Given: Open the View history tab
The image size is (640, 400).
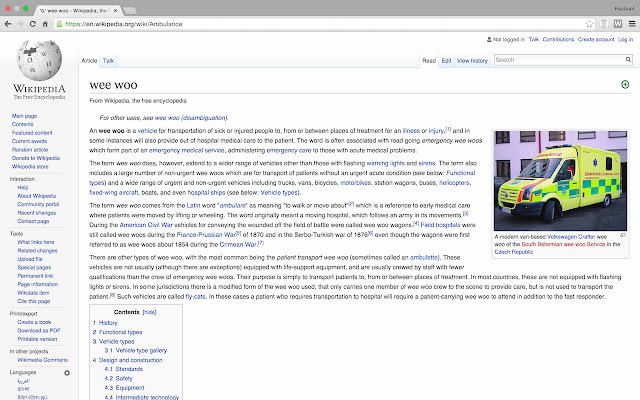Looking at the screenshot, I should point(472,61).
